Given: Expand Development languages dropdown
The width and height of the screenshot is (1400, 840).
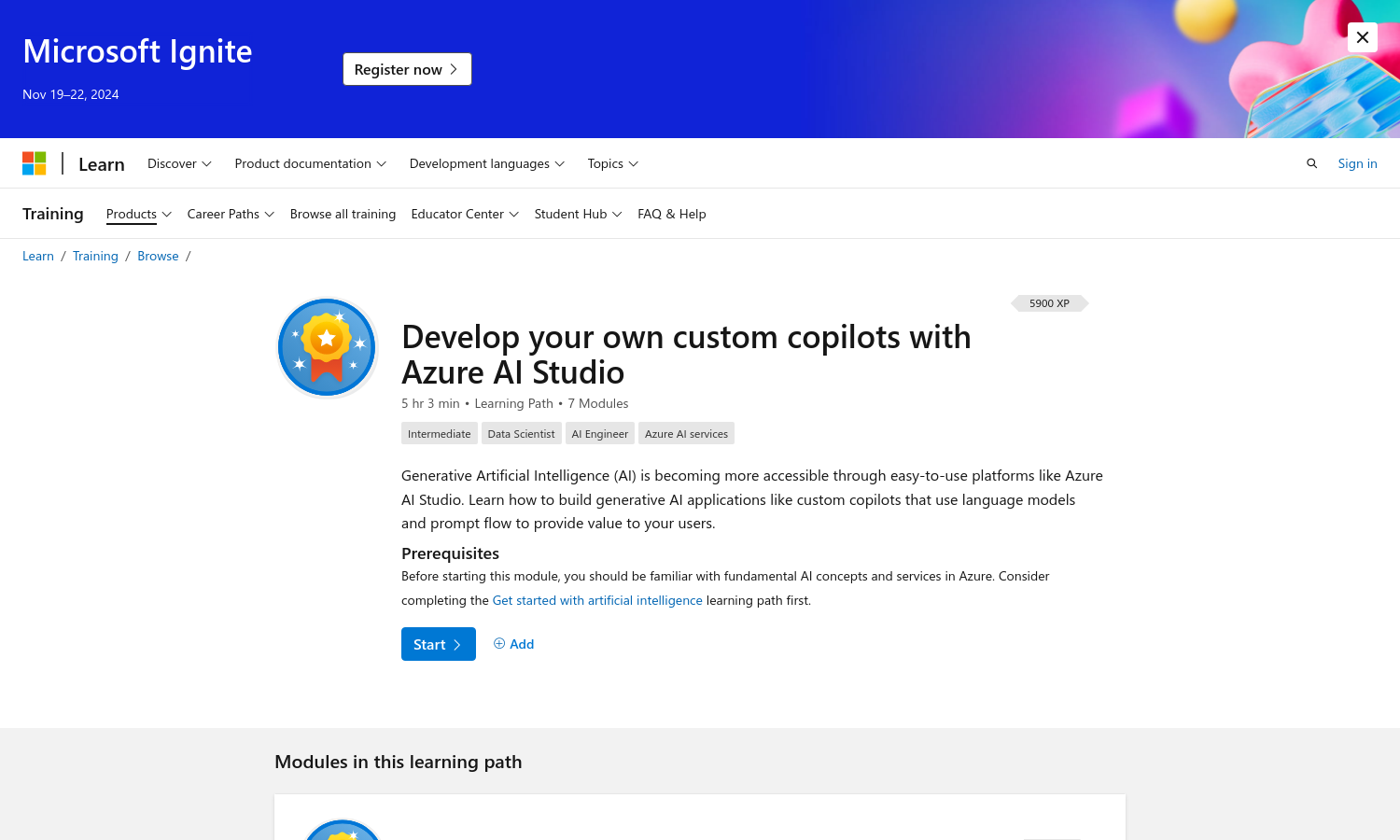Looking at the screenshot, I should (x=486, y=163).
